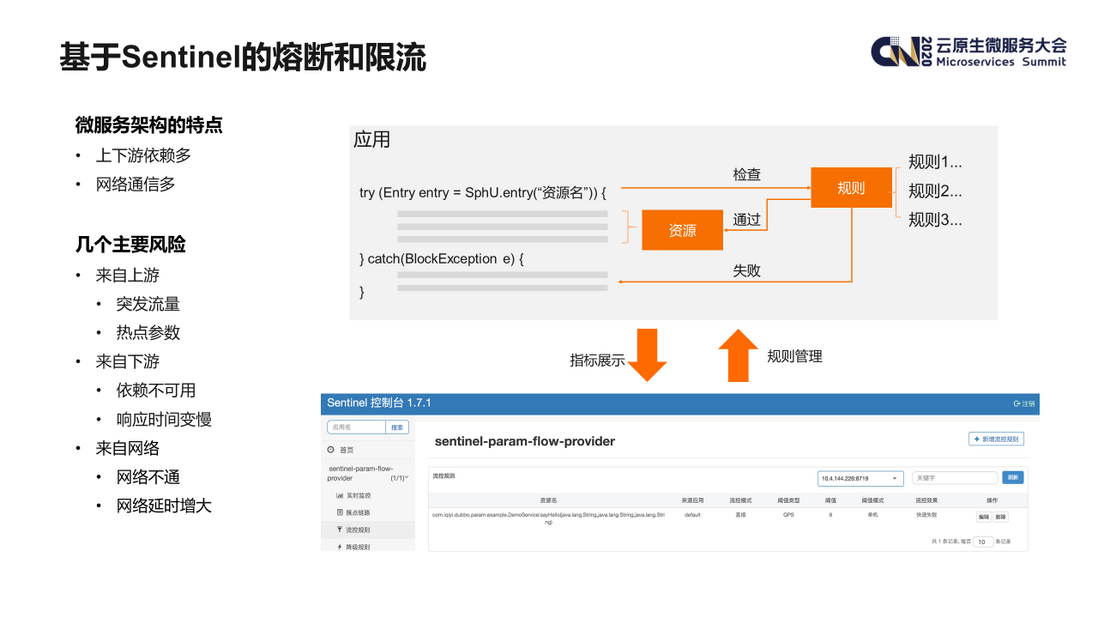Open 降级规则 degrade rules in sidebar
The height and width of the screenshot is (618, 1098).
point(354,547)
